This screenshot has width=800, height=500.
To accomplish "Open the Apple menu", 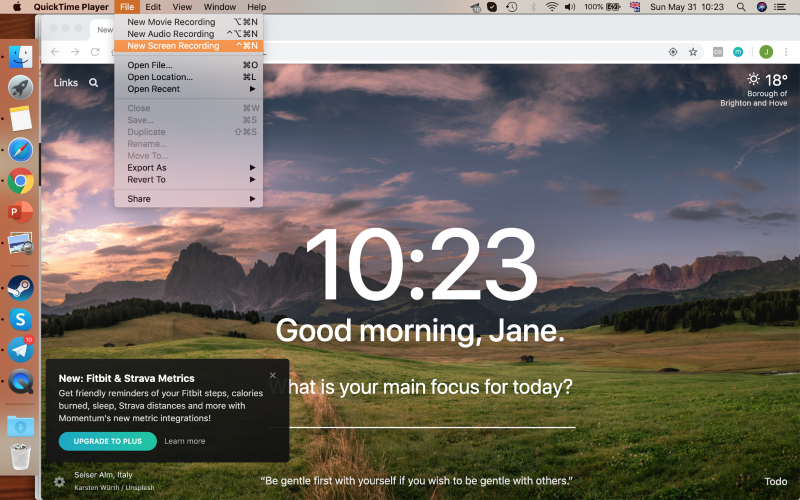I will point(16,7).
